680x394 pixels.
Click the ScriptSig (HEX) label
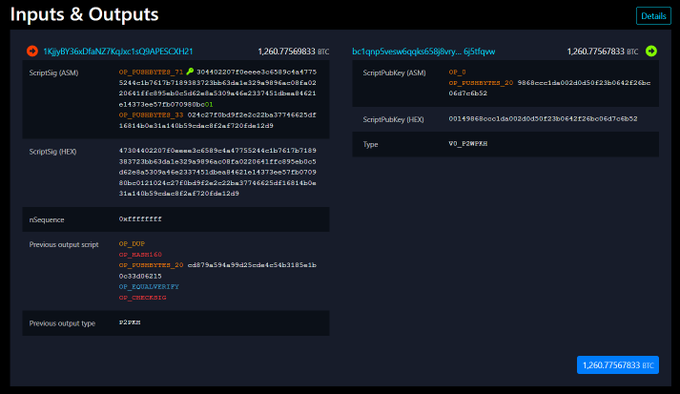pos(53,152)
